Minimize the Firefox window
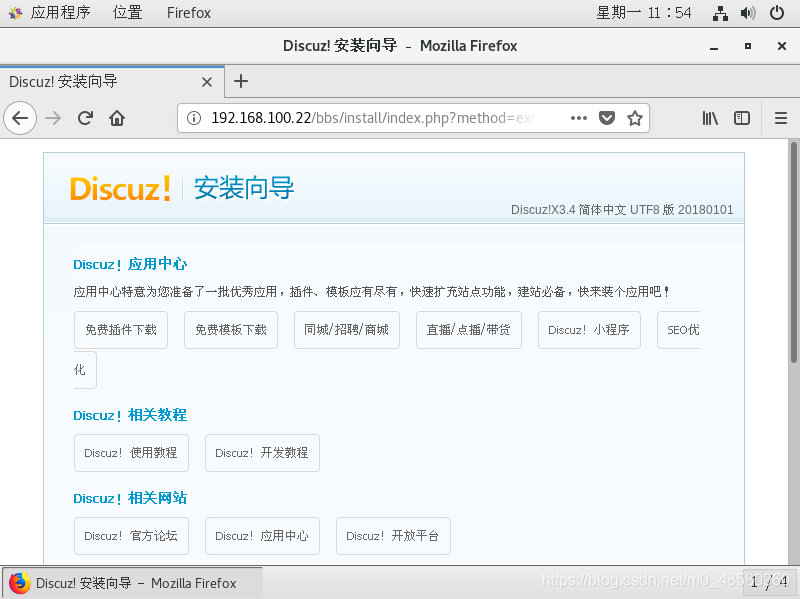Viewport: 800px width, 599px height. pyautogui.click(x=714, y=46)
